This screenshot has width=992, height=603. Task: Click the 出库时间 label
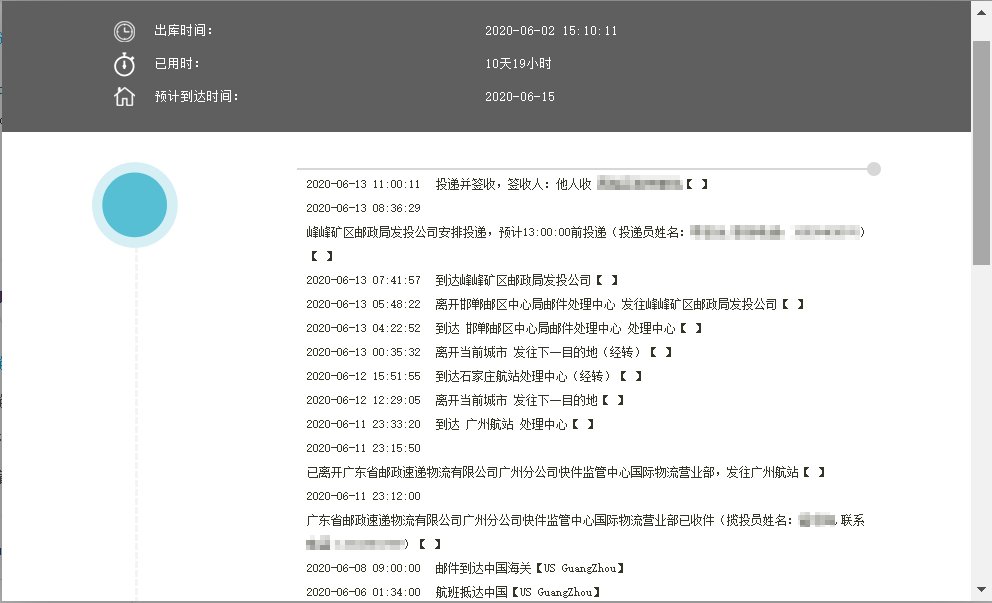point(183,30)
